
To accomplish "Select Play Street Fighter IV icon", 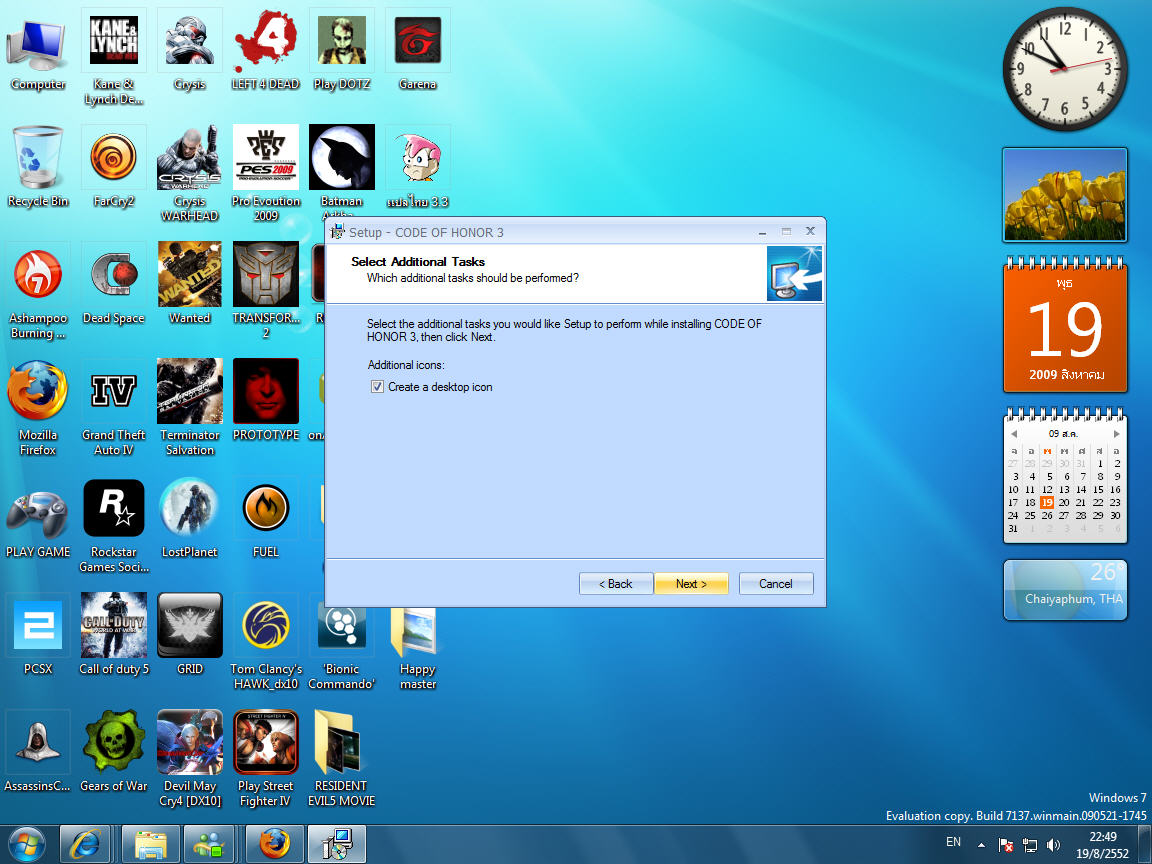I will click(x=266, y=760).
